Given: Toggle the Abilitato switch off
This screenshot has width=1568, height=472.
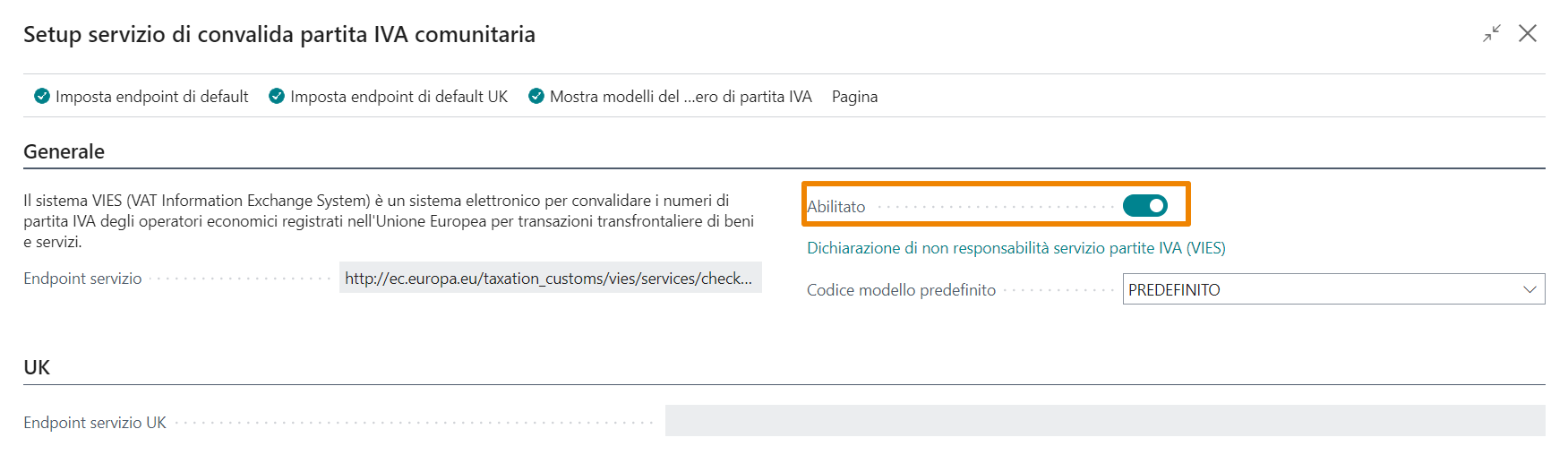Looking at the screenshot, I should coord(1144,206).
